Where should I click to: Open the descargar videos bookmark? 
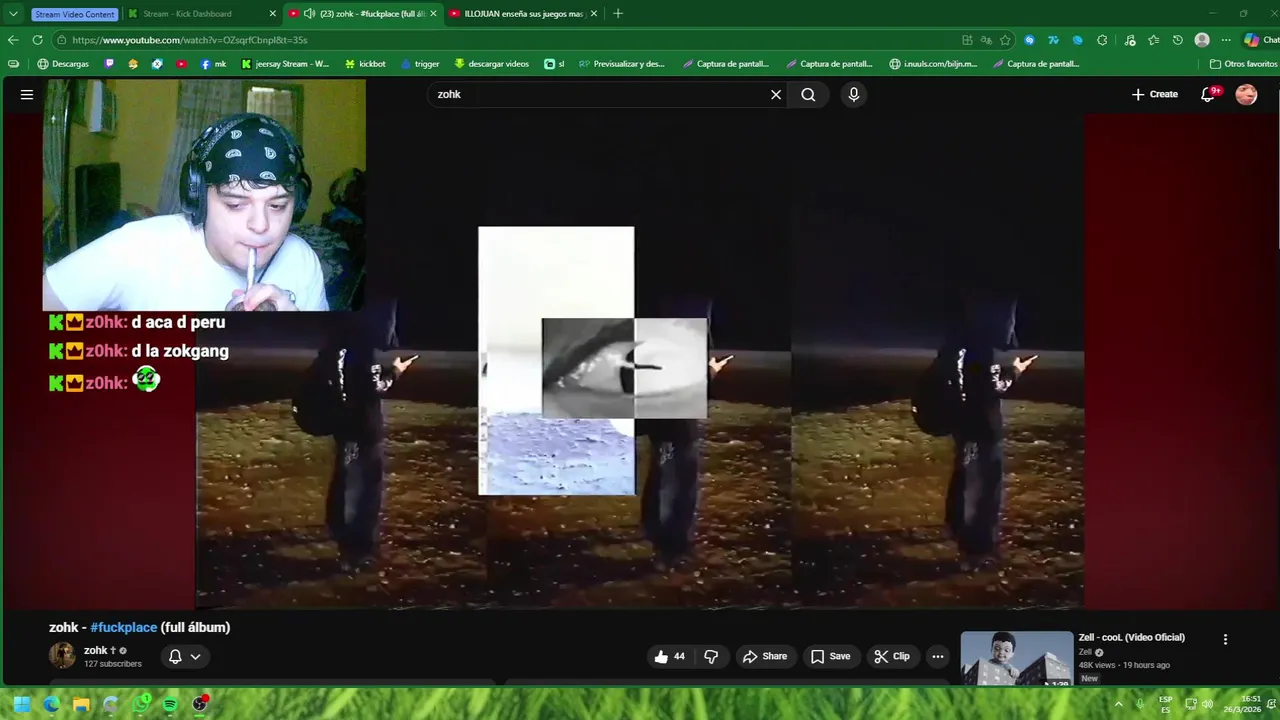point(491,64)
